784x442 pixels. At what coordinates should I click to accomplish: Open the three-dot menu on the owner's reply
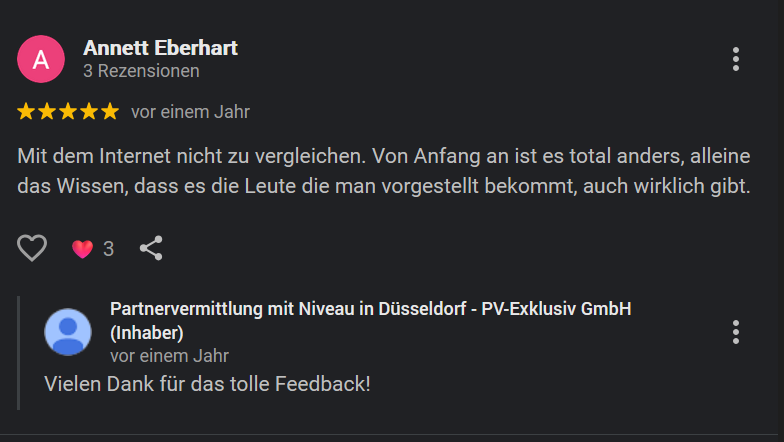coord(736,332)
